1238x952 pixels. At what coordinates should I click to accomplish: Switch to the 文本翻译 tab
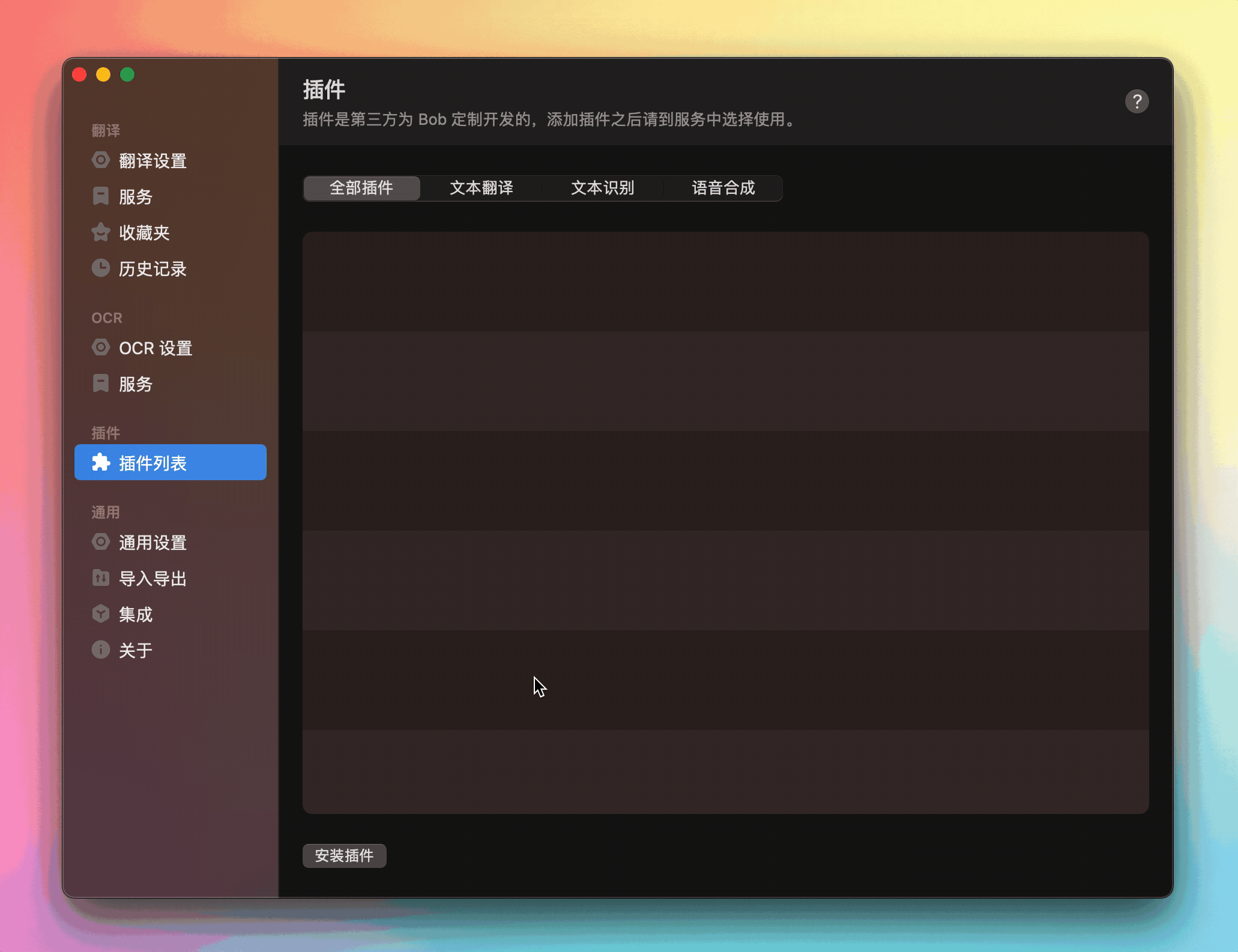click(482, 188)
